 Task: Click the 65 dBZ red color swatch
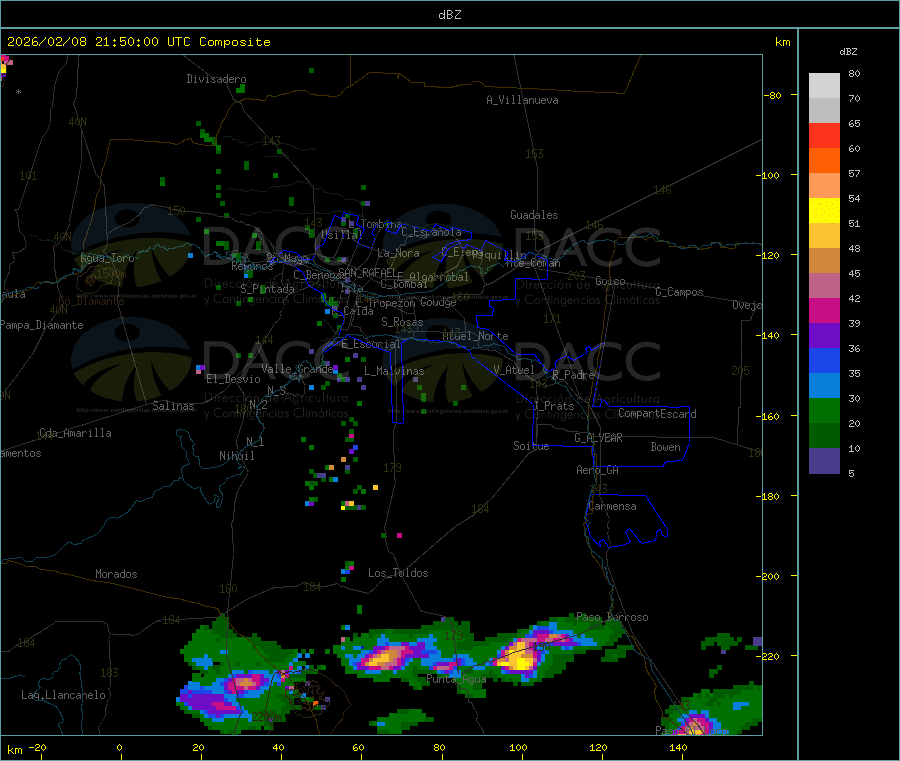click(x=824, y=135)
